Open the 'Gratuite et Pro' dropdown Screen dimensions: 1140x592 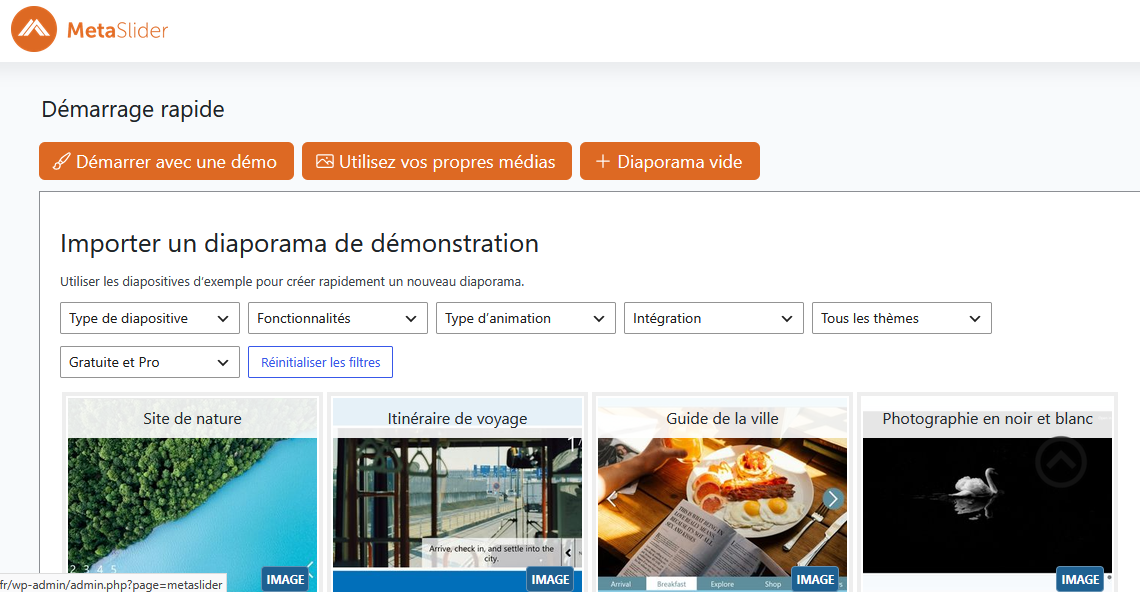(150, 362)
